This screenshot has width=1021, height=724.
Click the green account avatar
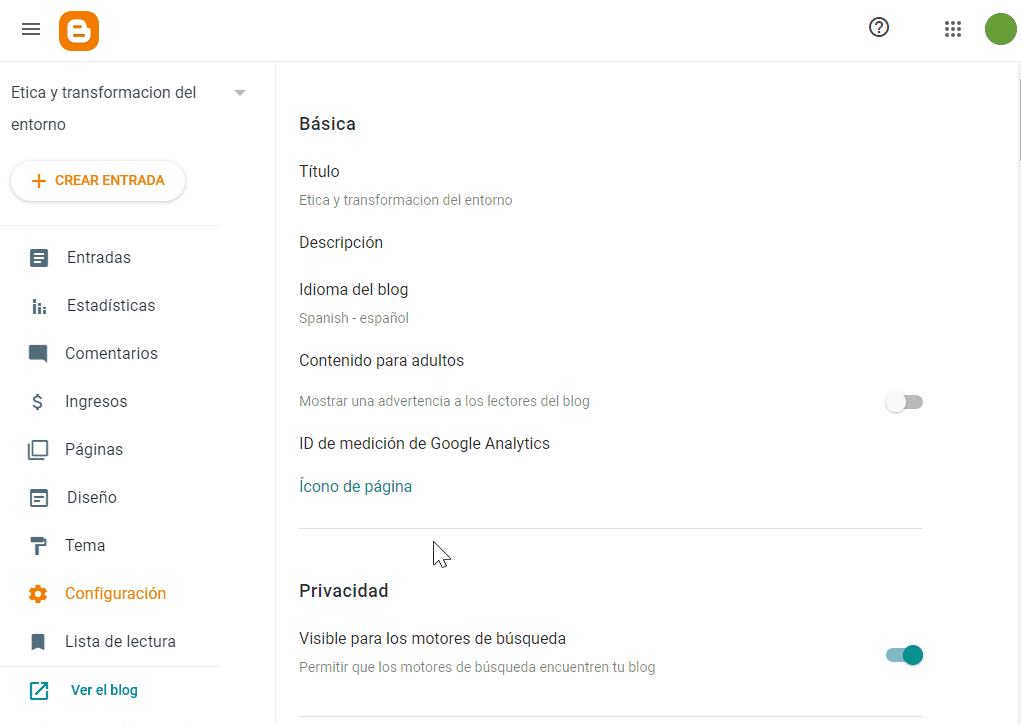[1001, 29]
